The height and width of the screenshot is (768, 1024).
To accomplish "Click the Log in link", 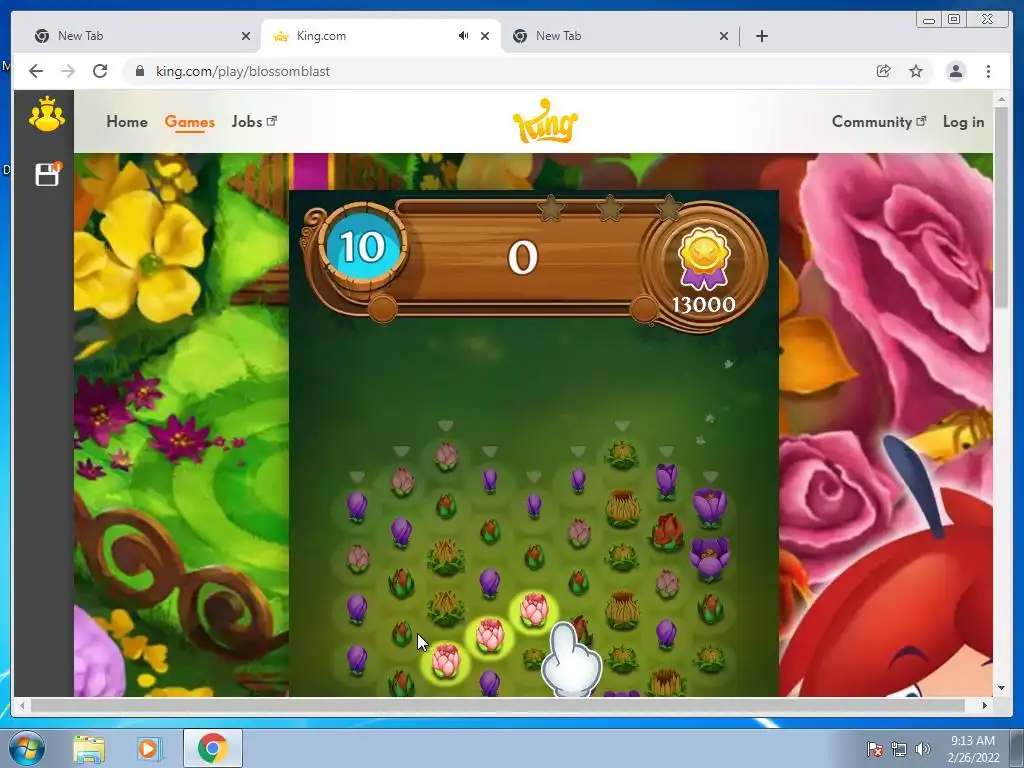I will point(963,121).
